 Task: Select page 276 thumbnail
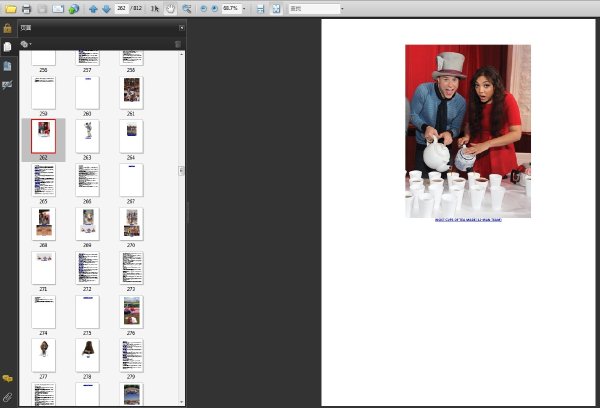tap(131, 312)
